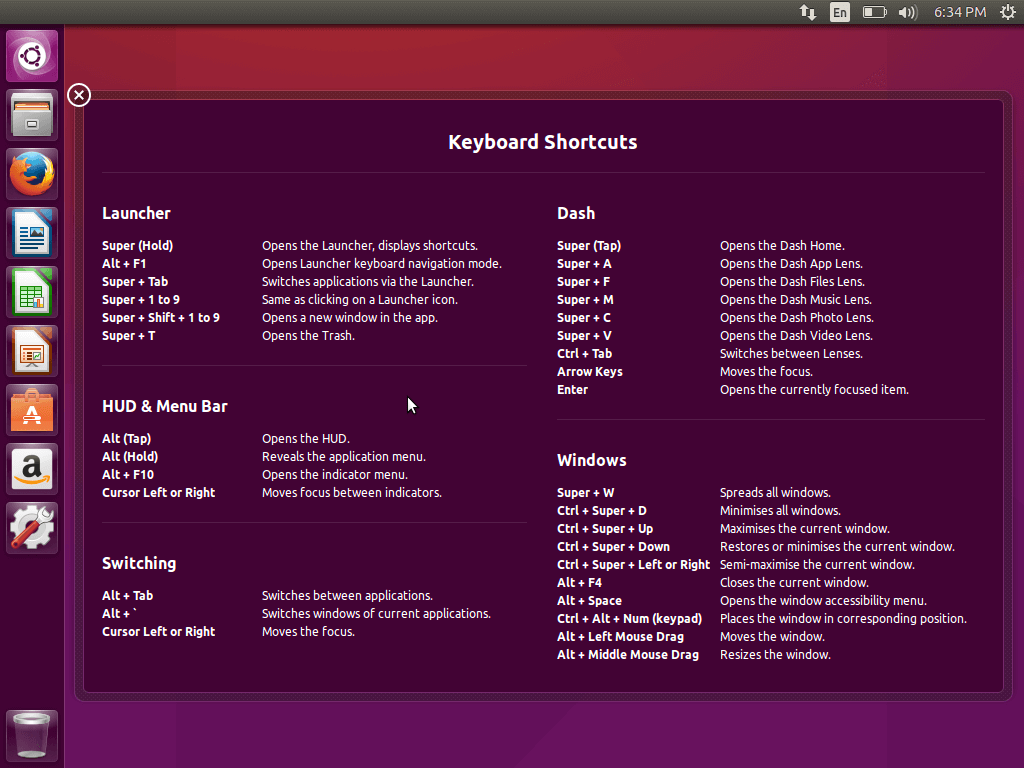Open System Settings from launcher

tap(33, 528)
